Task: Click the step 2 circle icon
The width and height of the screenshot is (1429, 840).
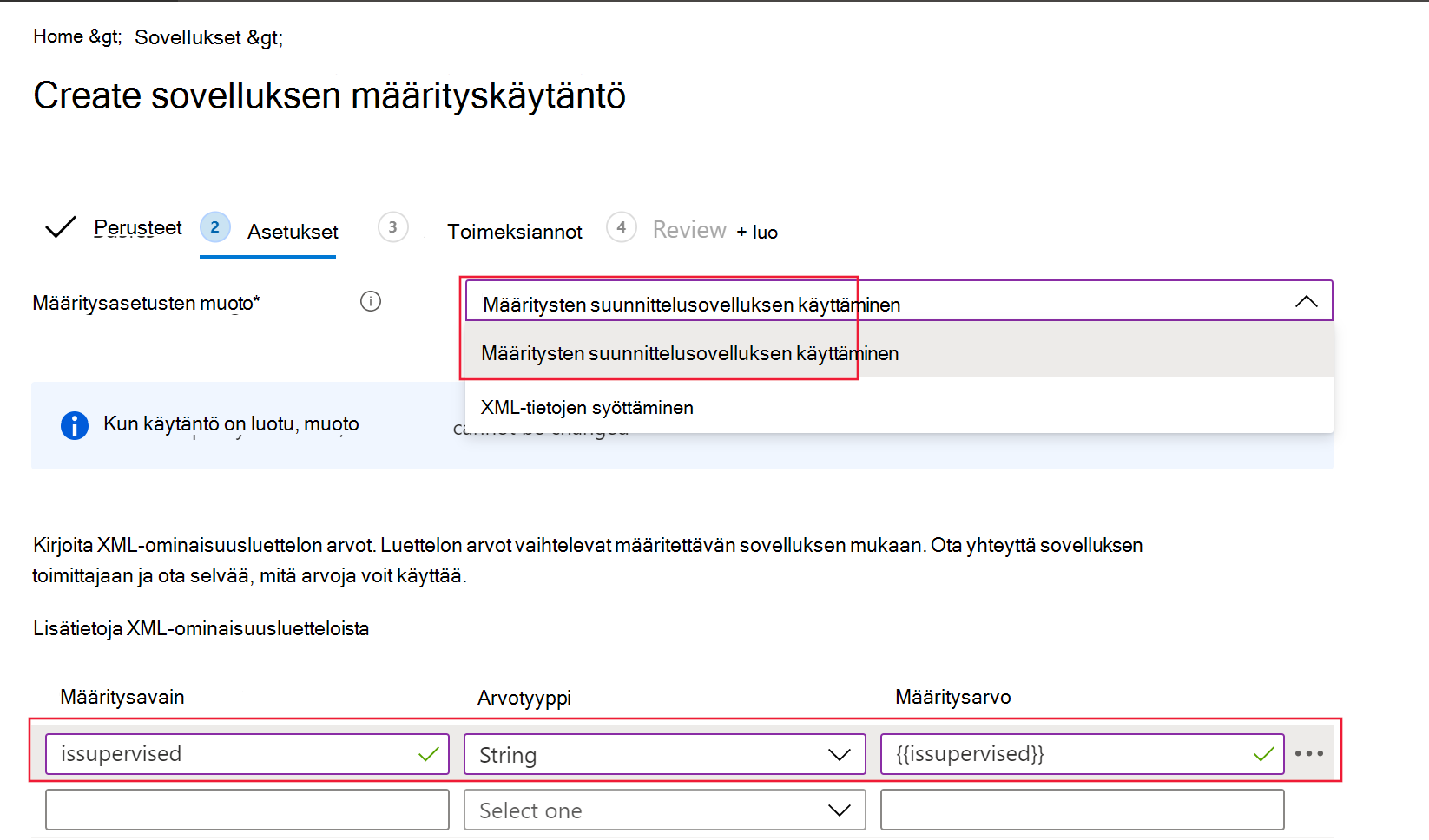Action: (x=215, y=227)
